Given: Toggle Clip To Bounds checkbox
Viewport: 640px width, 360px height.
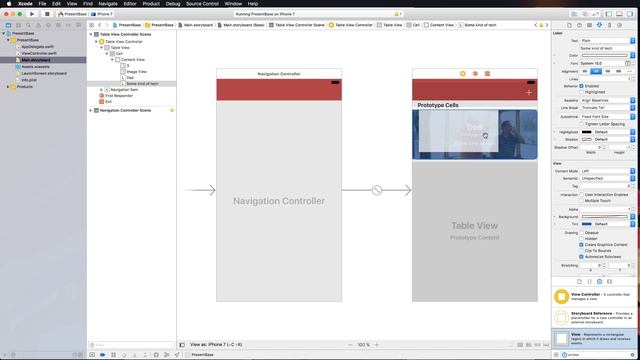Looking at the screenshot, I should pos(581,251).
